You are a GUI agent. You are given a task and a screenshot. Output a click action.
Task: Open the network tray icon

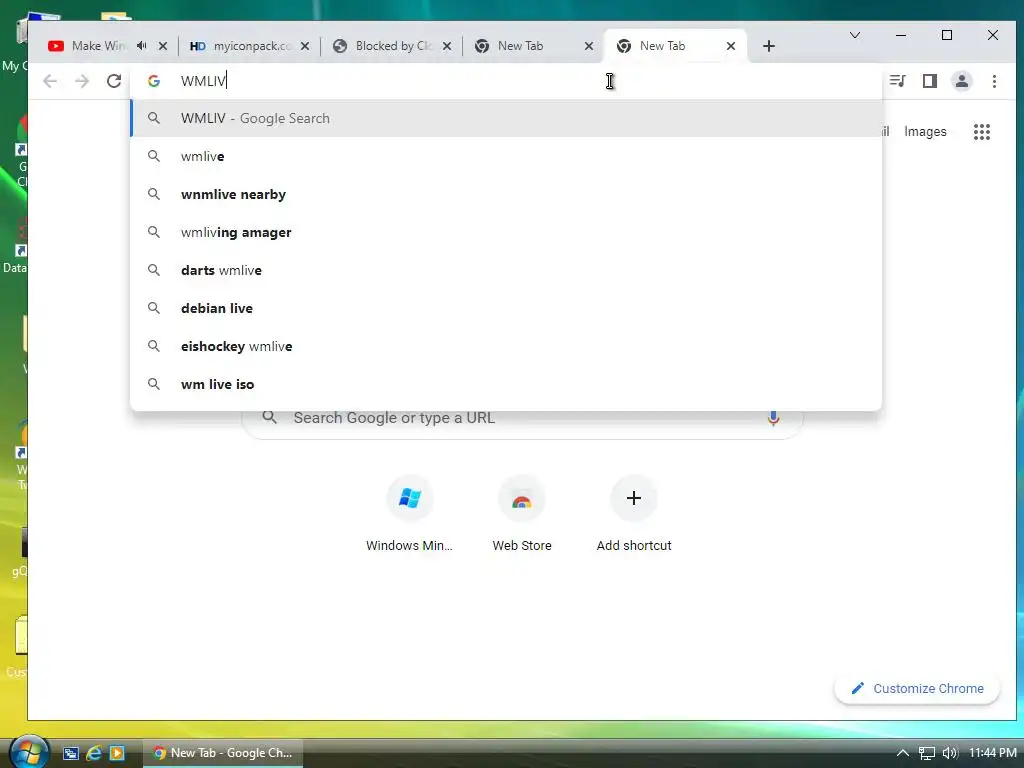927,753
